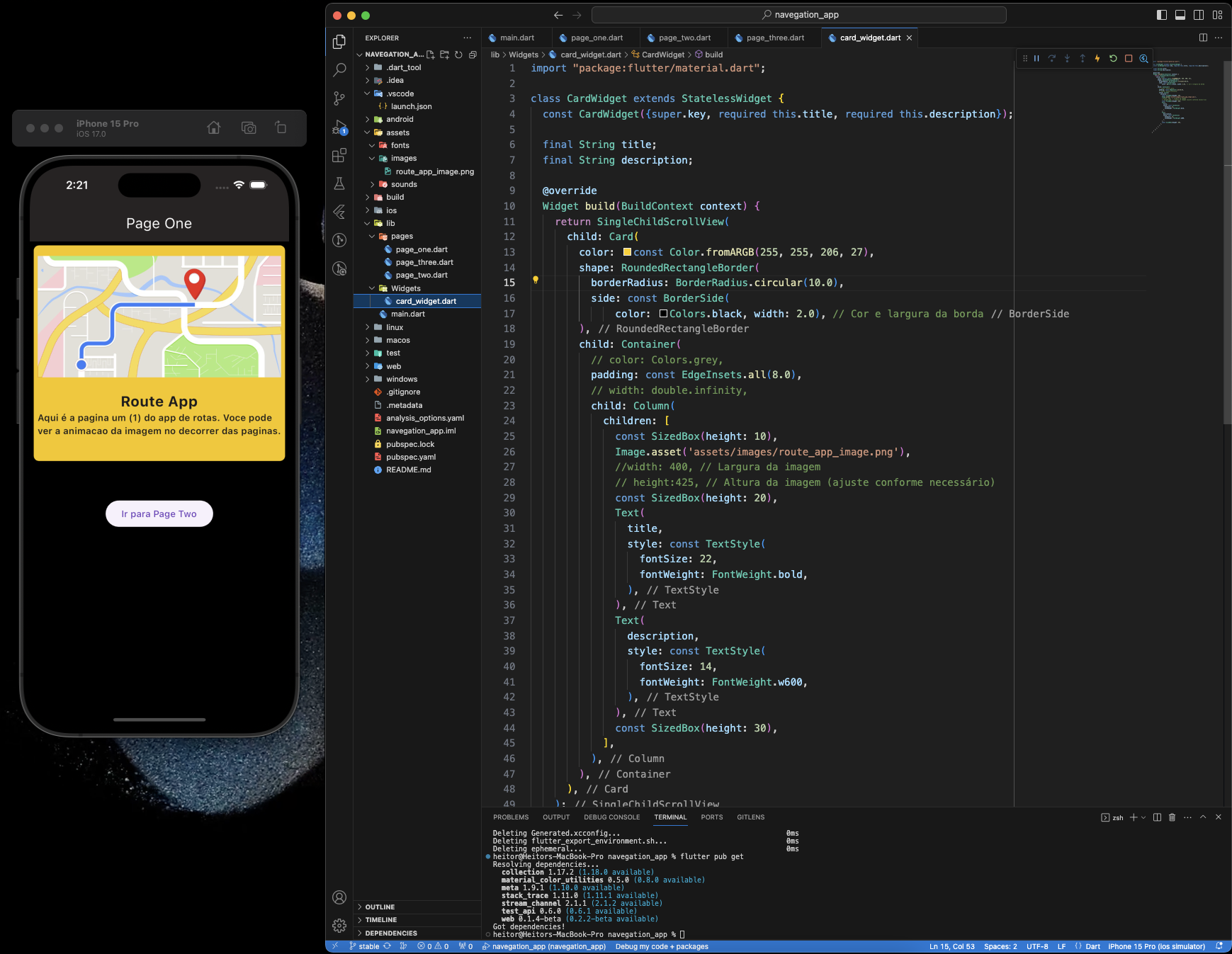Open Run and Debug view
The image size is (1232, 954).
[x=339, y=127]
